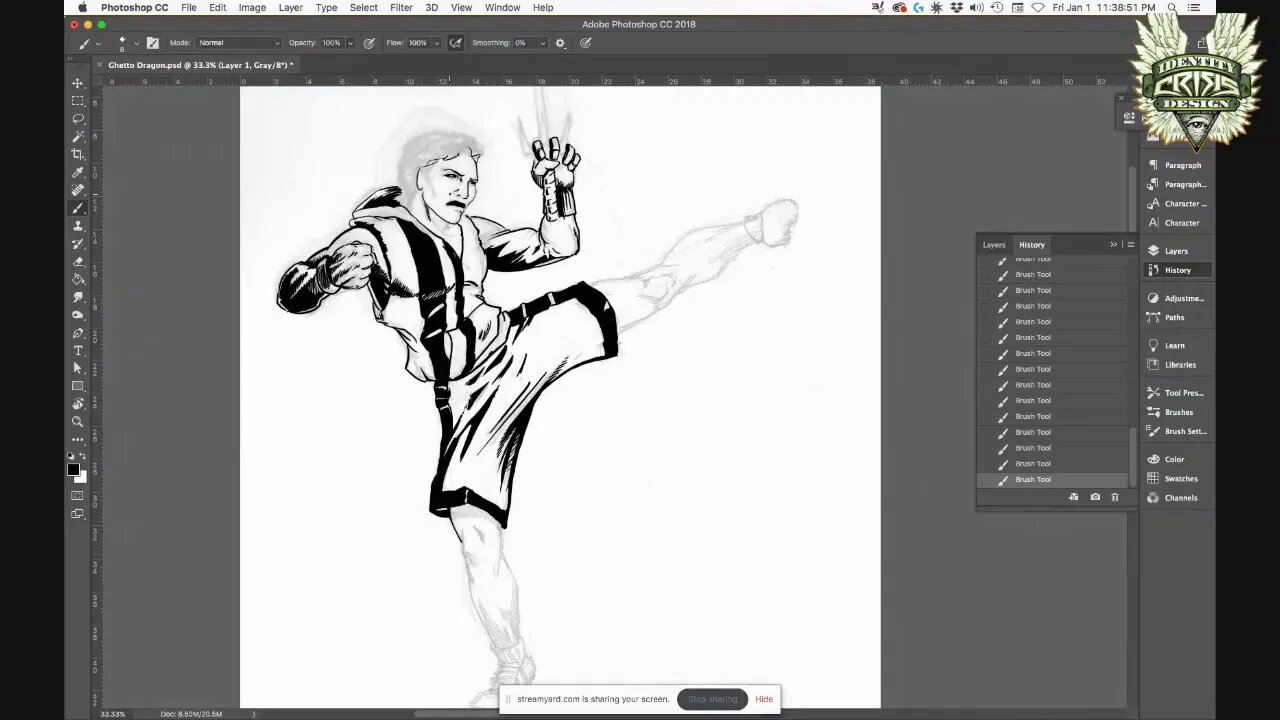
Task: Open the Filter menu
Action: click(x=401, y=7)
